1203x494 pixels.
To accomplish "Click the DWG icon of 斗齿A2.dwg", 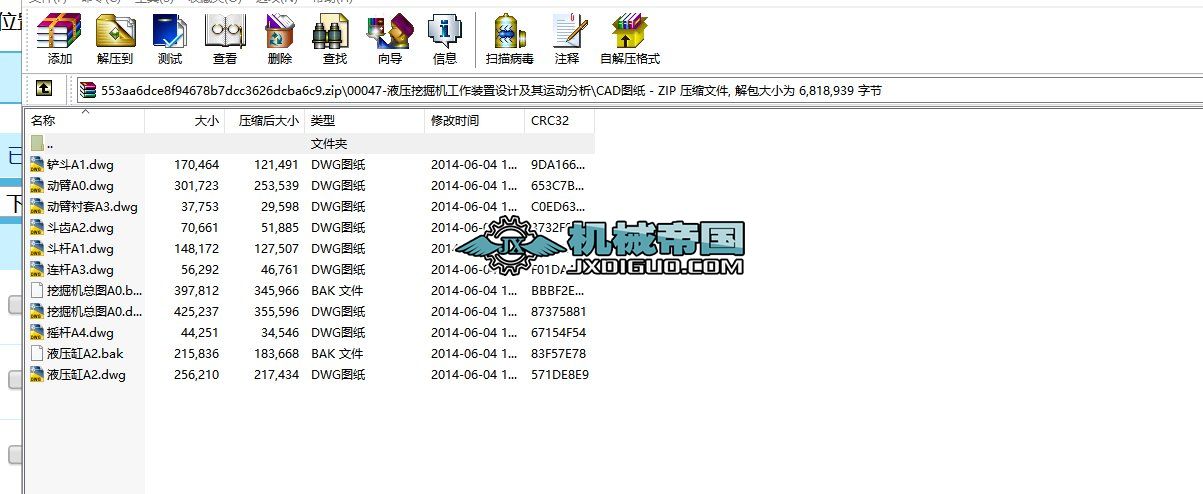I will click(x=37, y=228).
